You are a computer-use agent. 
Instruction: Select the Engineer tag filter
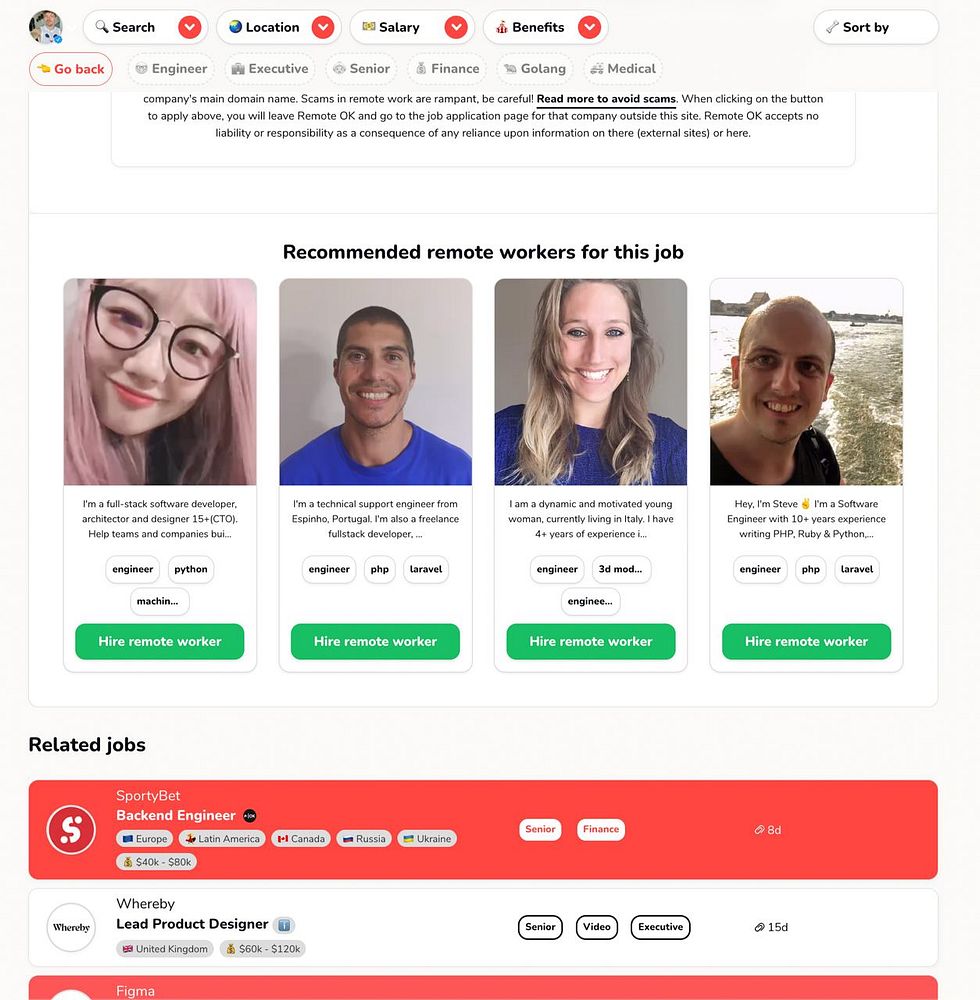172,69
